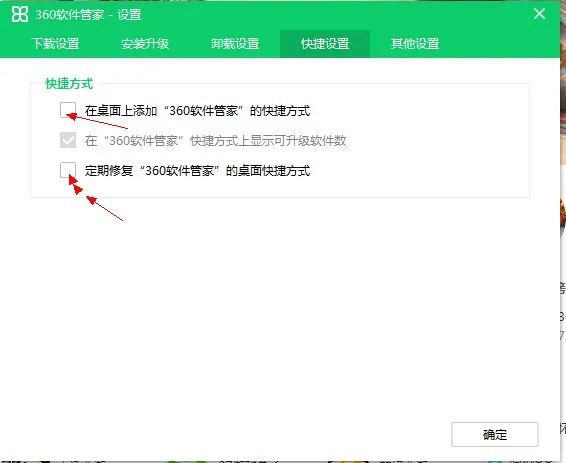
Task: Open the 其他设置 tab
Action: coord(415,44)
